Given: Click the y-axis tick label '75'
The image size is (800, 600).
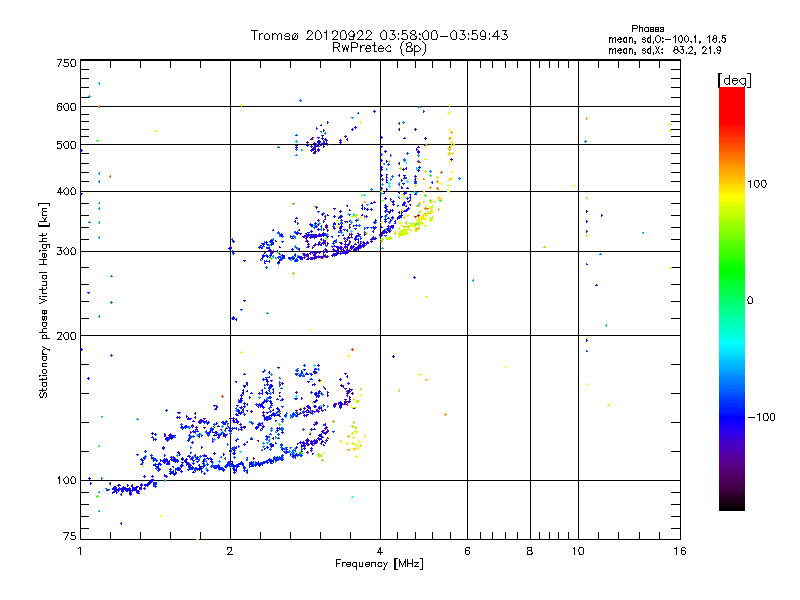Looking at the screenshot, I should click(70, 536).
